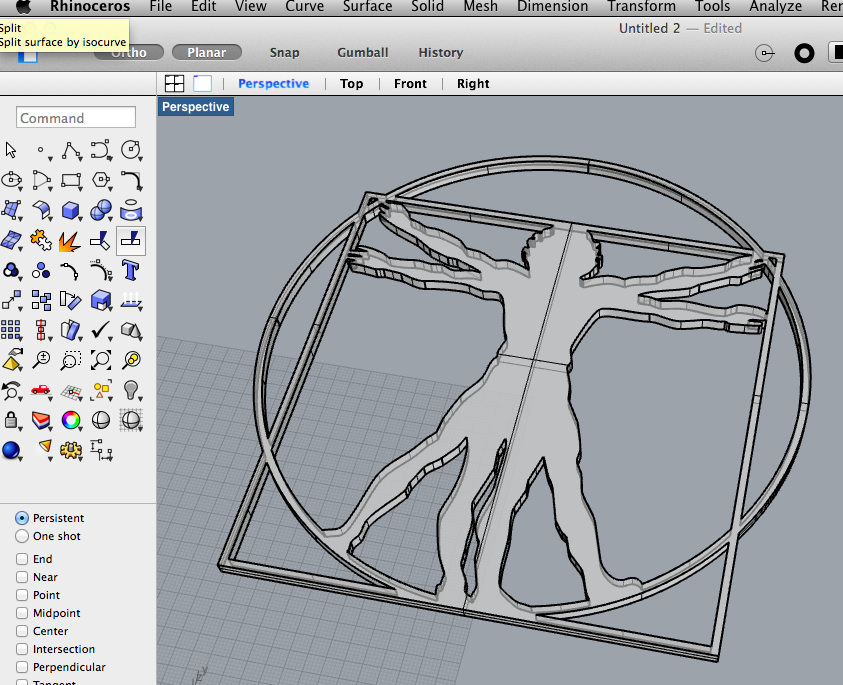Select the Persistent radio button

click(22, 518)
